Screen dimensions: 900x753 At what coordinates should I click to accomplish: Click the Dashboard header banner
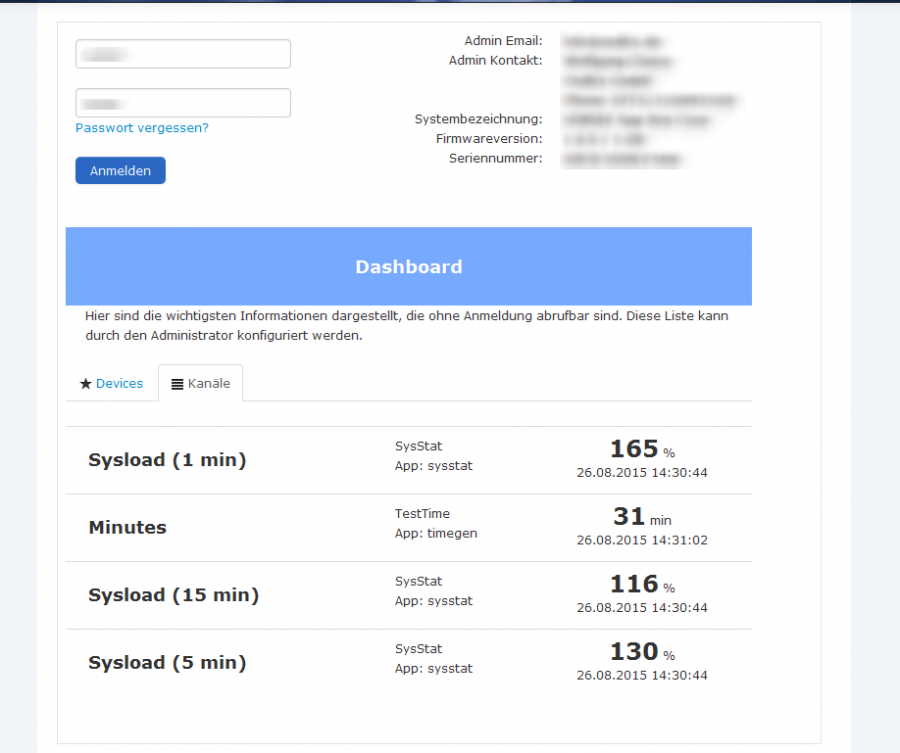tap(408, 267)
